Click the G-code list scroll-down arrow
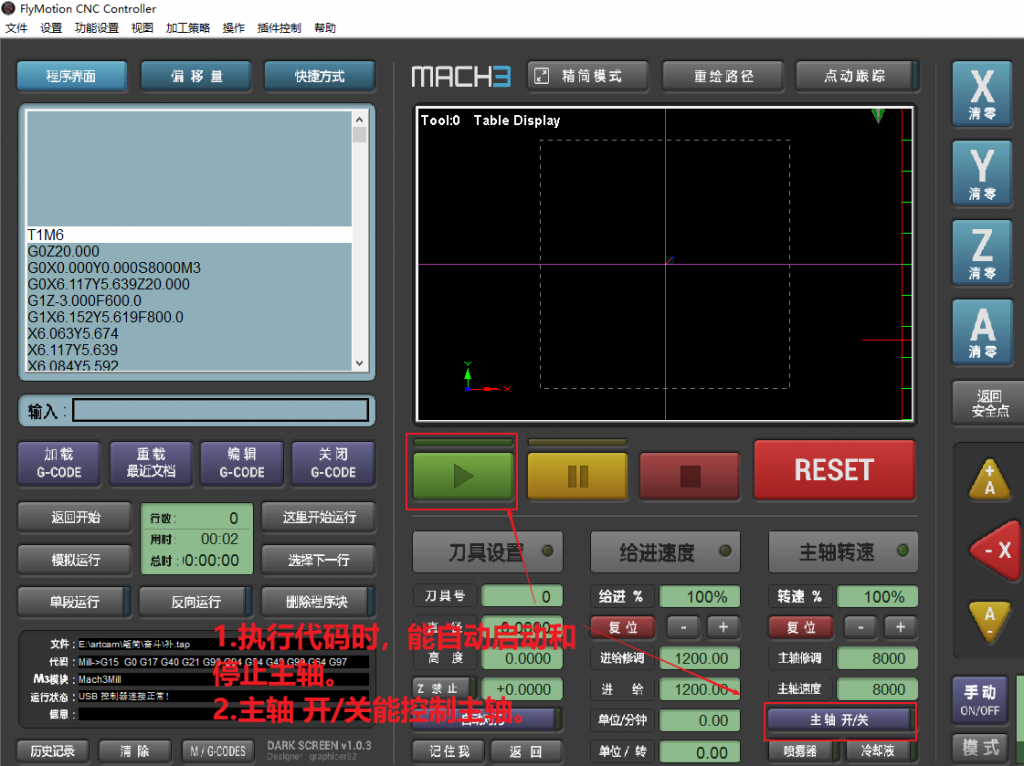Viewport: 1024px width, 766px height. click(359, 363)
